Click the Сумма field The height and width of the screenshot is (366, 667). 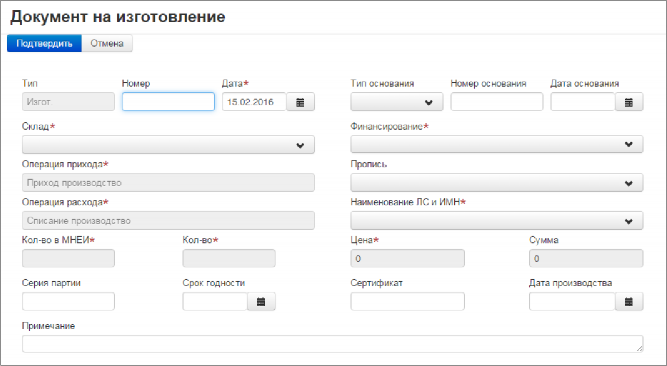586,259
